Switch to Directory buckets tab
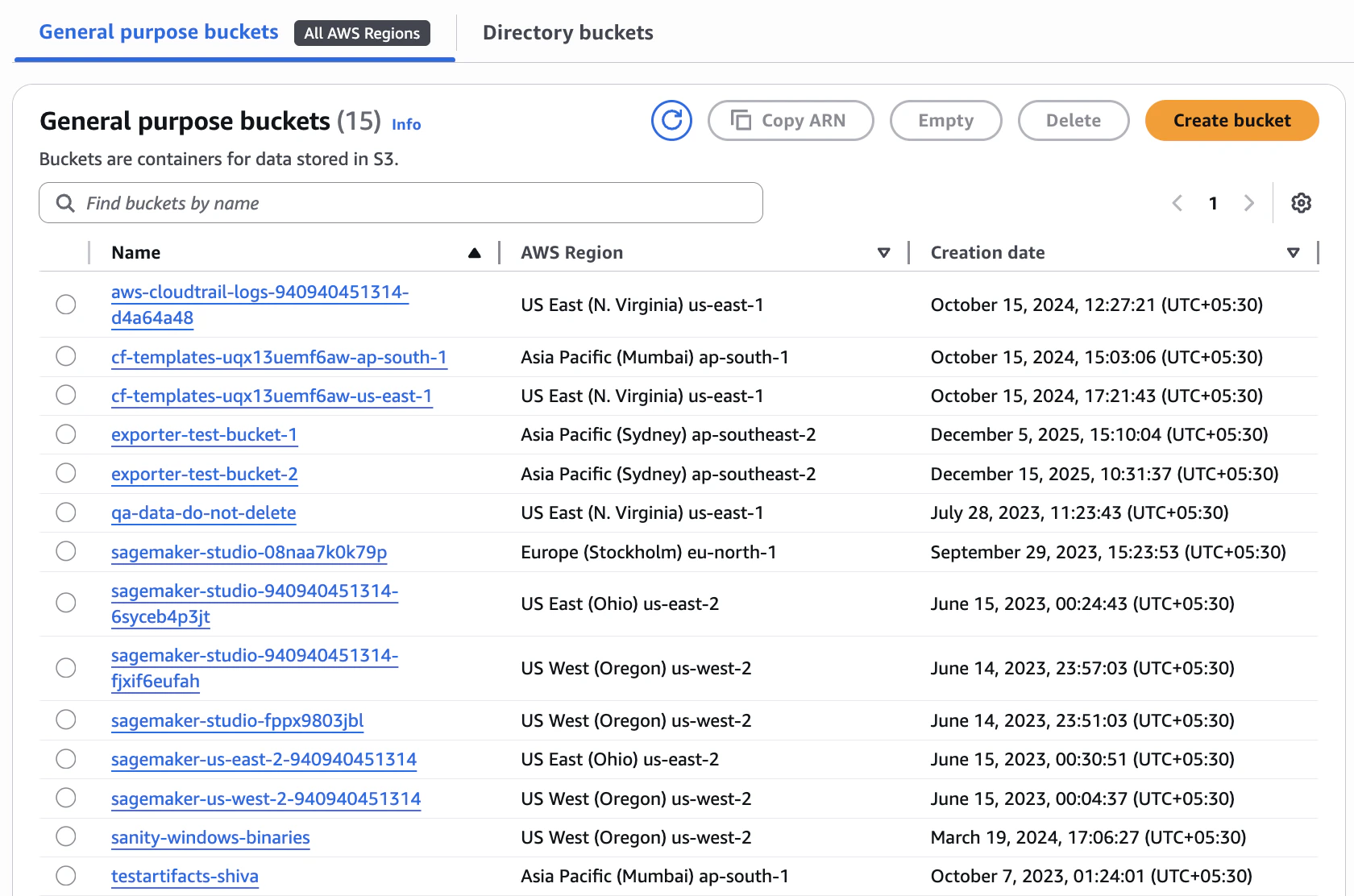1354x896 pixels. pos(568,33)
